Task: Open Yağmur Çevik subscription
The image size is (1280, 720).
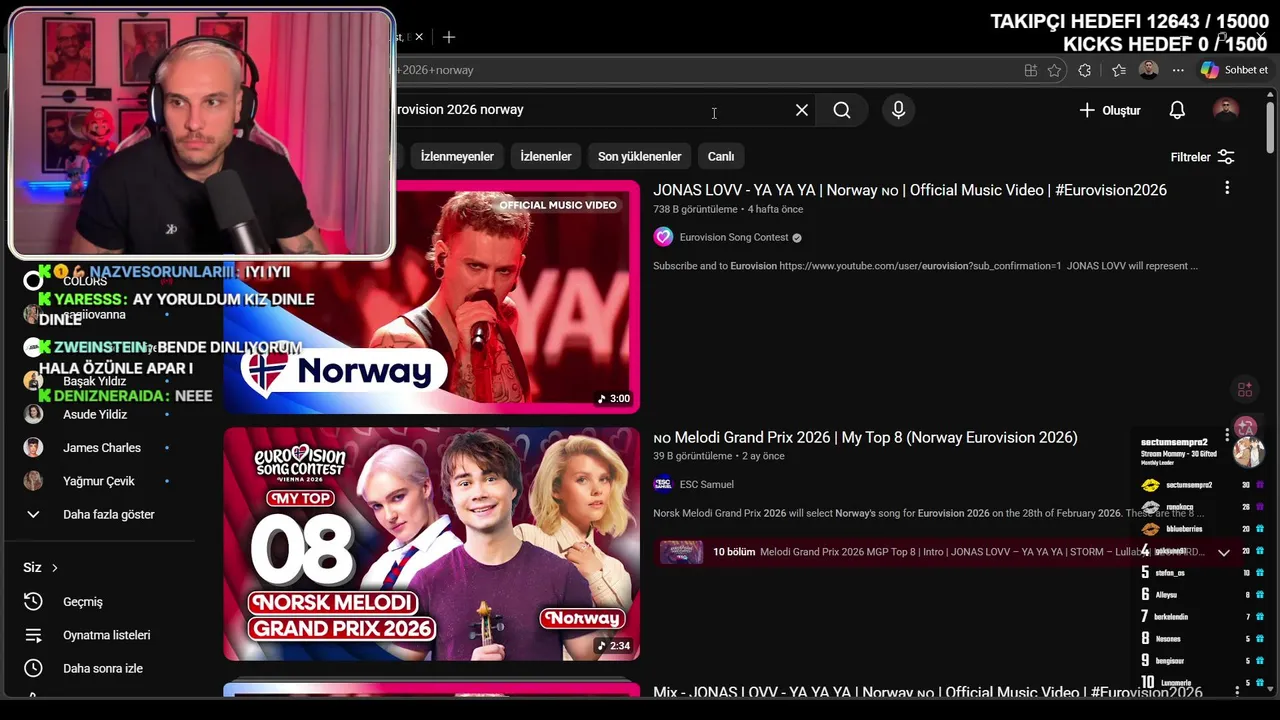Action: click(100, 481)
